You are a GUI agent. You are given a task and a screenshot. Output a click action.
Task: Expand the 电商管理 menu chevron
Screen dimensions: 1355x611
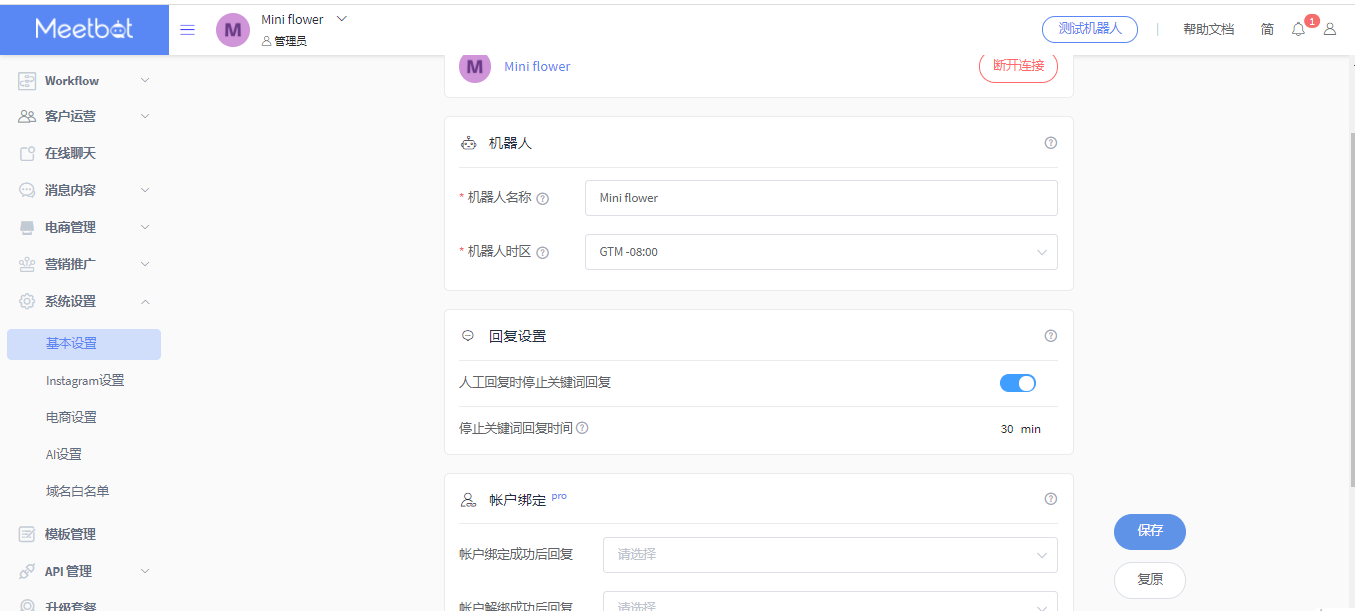click(x=145, y=227)
